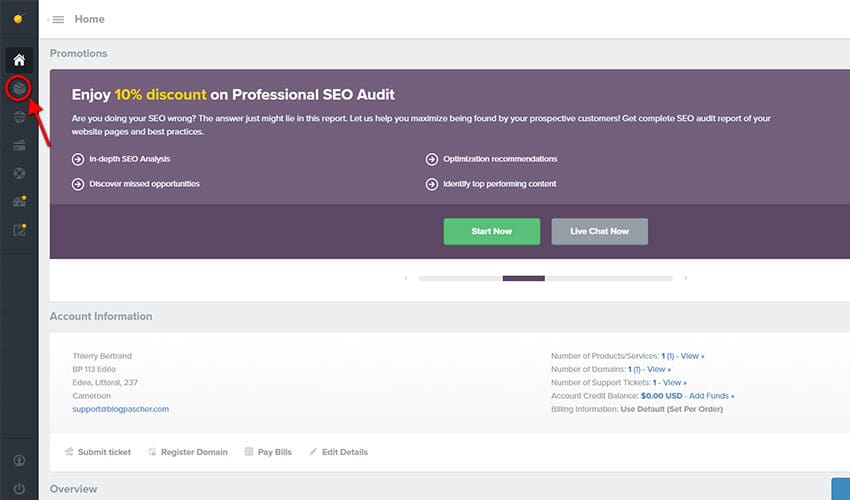The height and width of the screenshot is (500, 850).
Task: Click the Add Funds link
Action: pos(712,396)
